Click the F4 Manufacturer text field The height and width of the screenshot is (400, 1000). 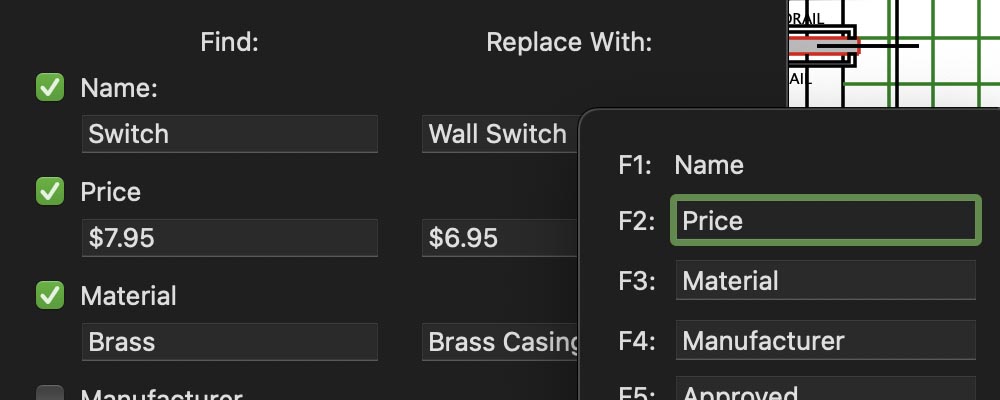coord(825,341)
